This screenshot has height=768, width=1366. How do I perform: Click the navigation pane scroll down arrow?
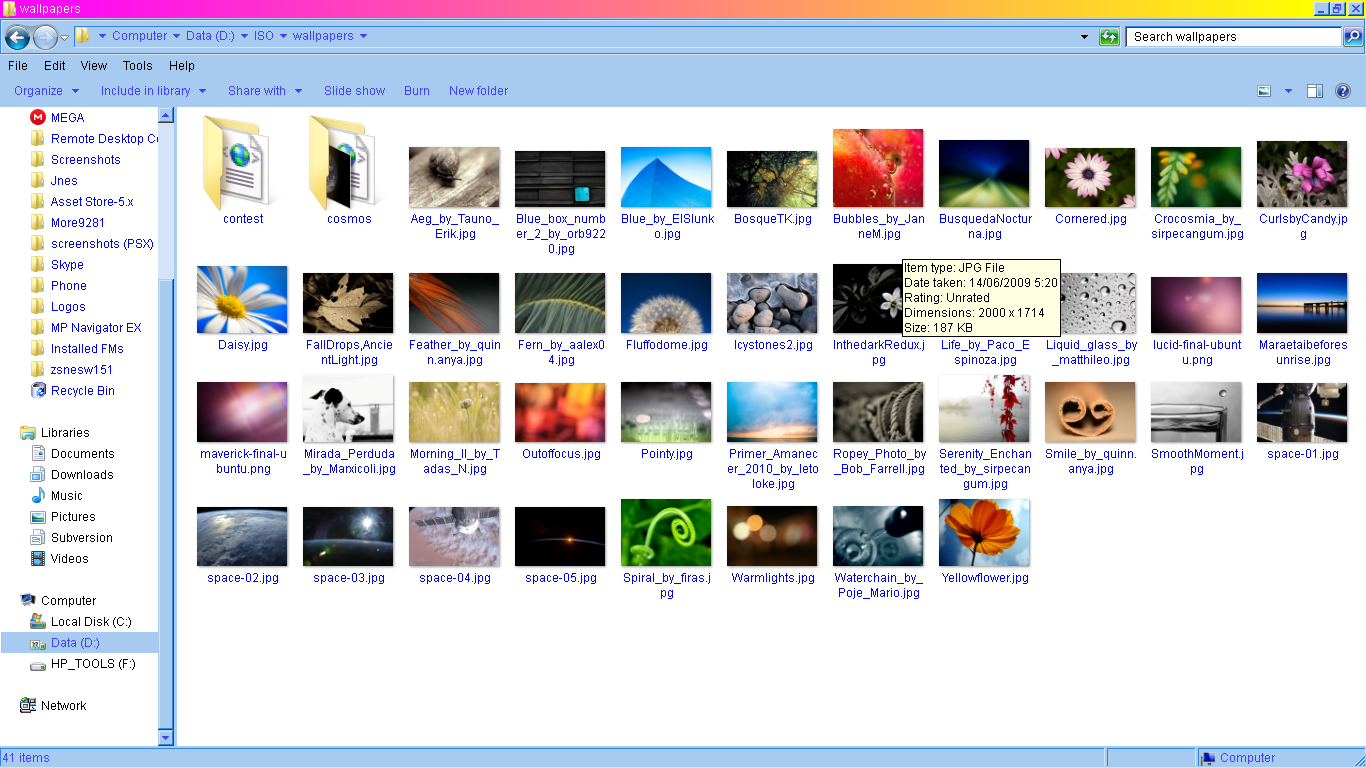point(166,738)
